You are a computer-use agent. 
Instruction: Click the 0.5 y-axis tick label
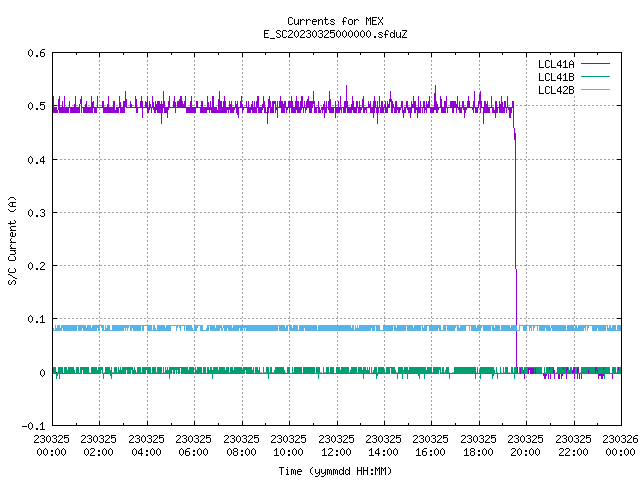point(36,106)
